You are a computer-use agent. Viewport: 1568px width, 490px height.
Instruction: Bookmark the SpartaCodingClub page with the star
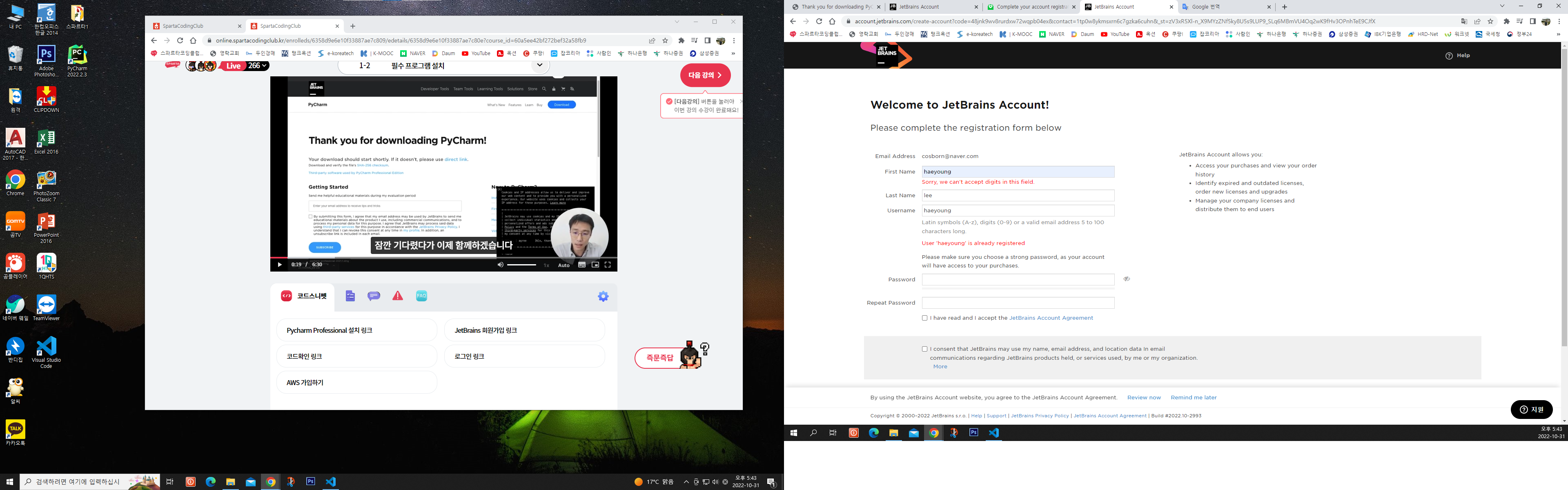pyautogui.click(x=665, y=41)
